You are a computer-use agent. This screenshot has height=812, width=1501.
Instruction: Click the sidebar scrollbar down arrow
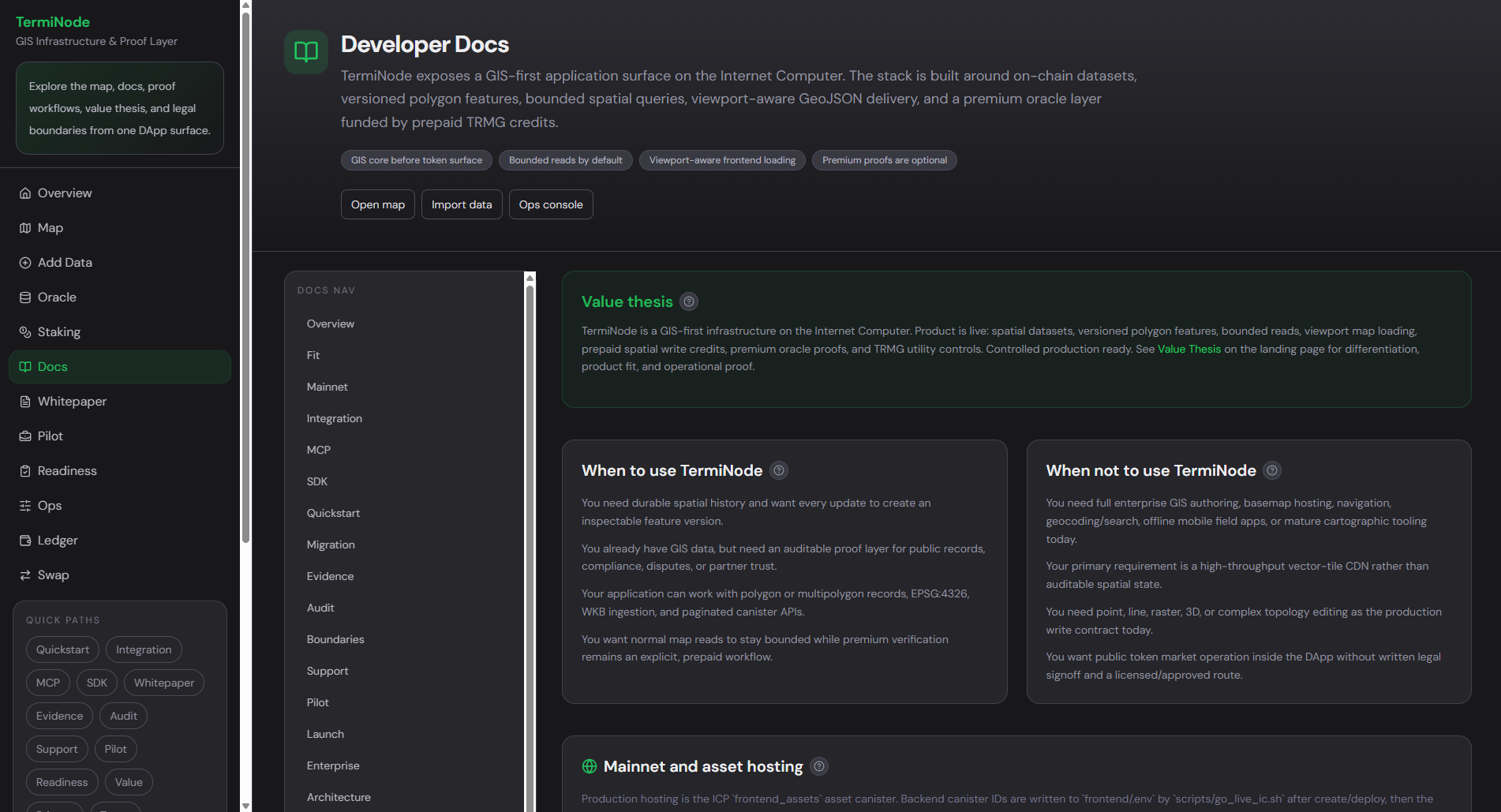245,806
